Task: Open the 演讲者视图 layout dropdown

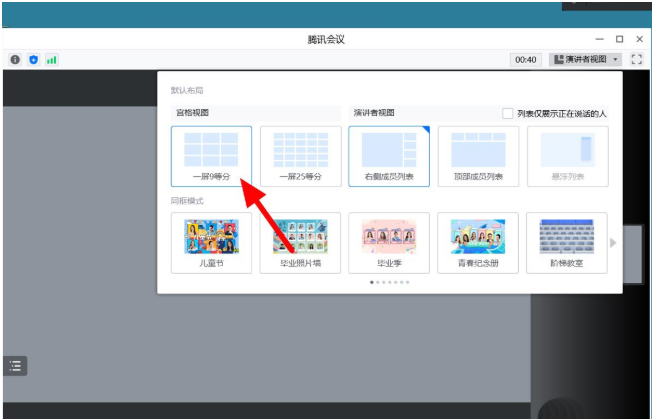Action: [585, 59]
